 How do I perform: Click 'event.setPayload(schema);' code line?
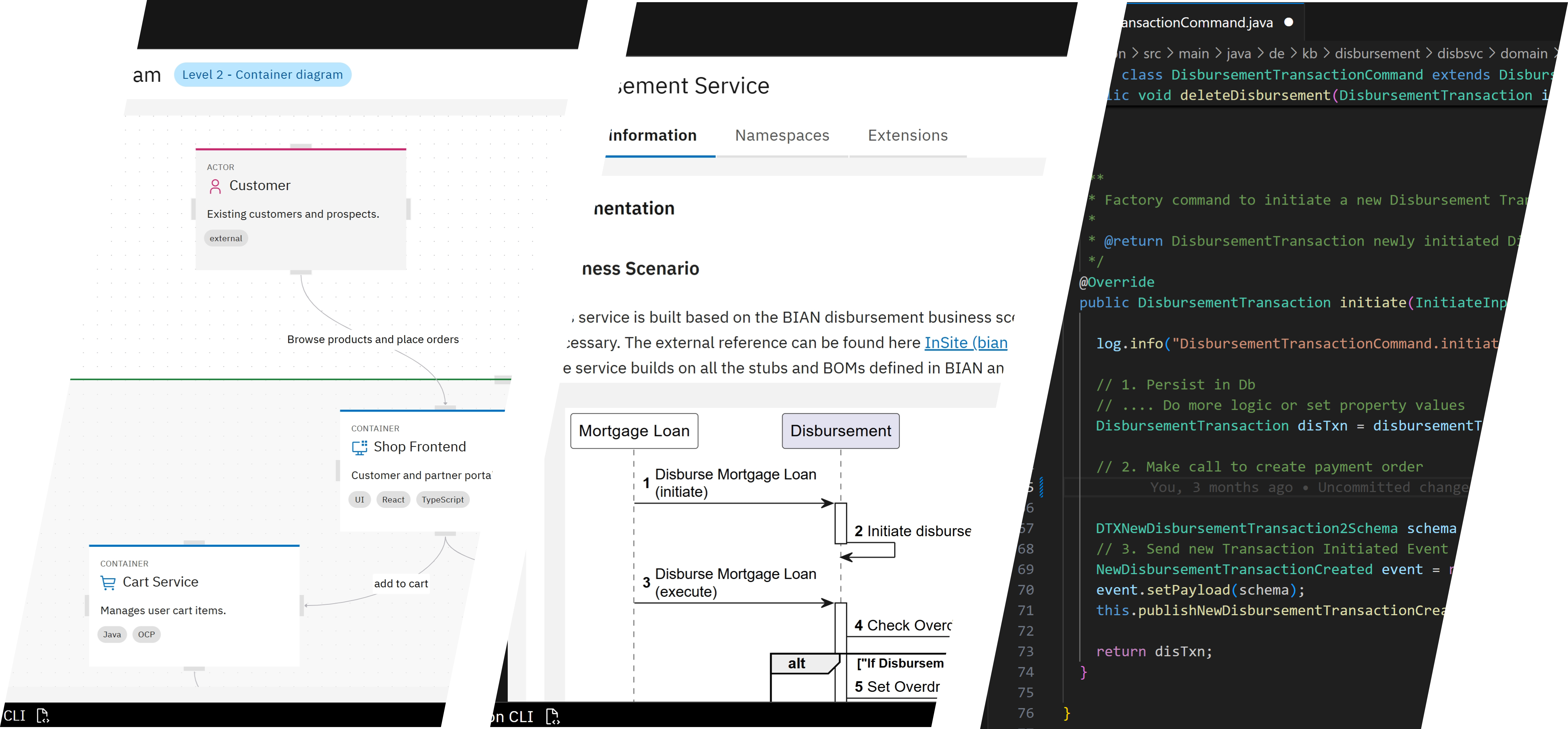coord(1200,590)
